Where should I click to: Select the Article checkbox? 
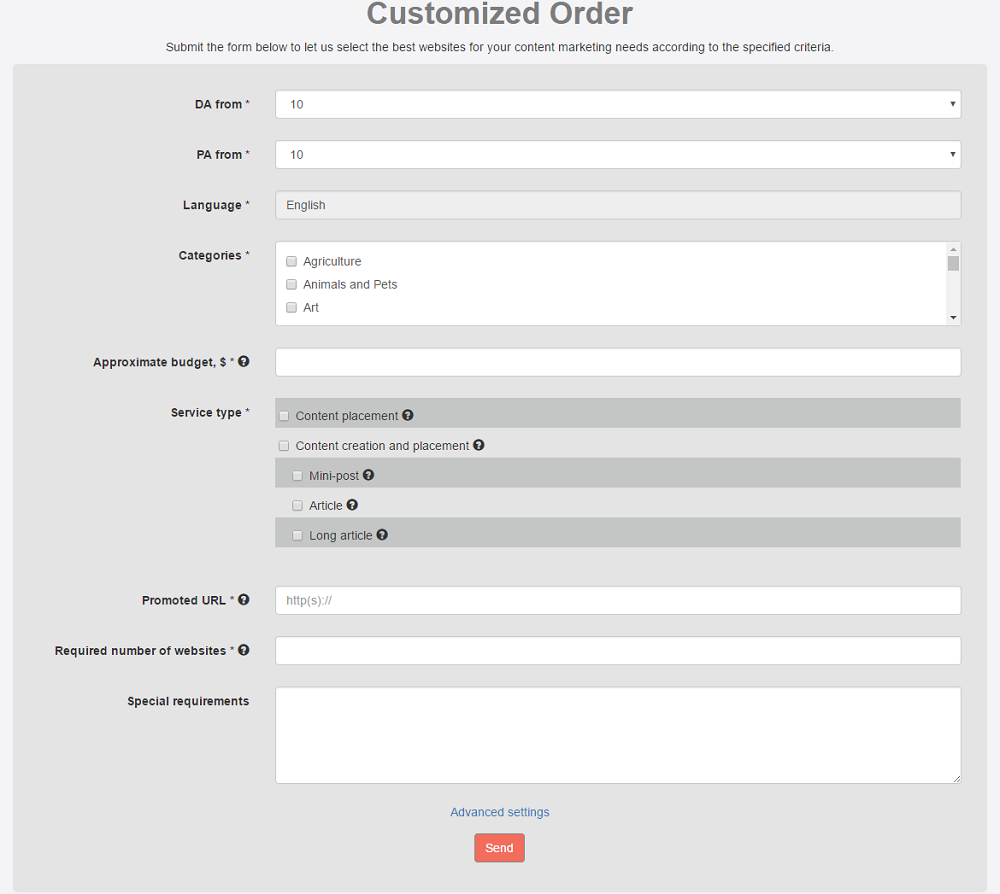click(x=297, y=506)
